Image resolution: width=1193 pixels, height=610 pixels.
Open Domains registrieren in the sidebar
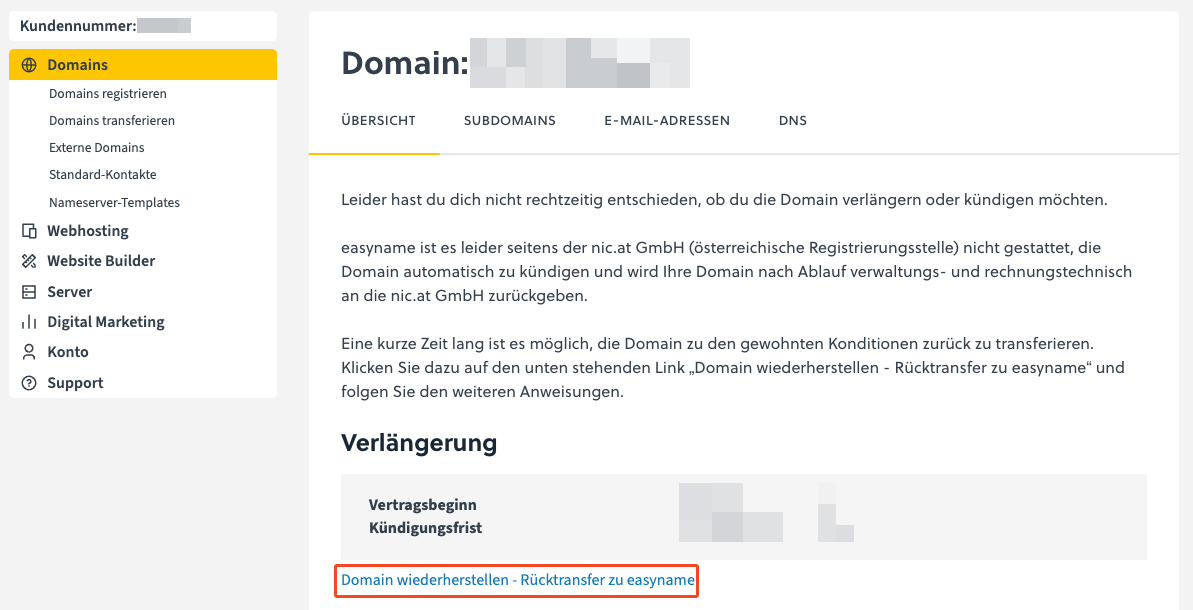coord(108,94)
